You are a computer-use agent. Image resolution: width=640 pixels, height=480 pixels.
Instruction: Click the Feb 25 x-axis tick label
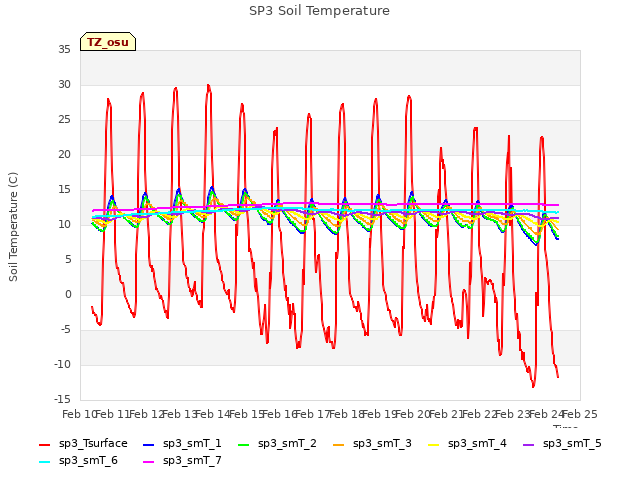(580, 415)
